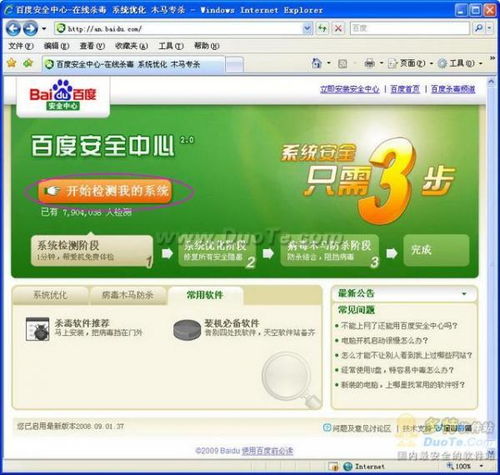Click the IE Back navigation arrow
This screenshot has width=500, height=475.
tap(13, 29)
